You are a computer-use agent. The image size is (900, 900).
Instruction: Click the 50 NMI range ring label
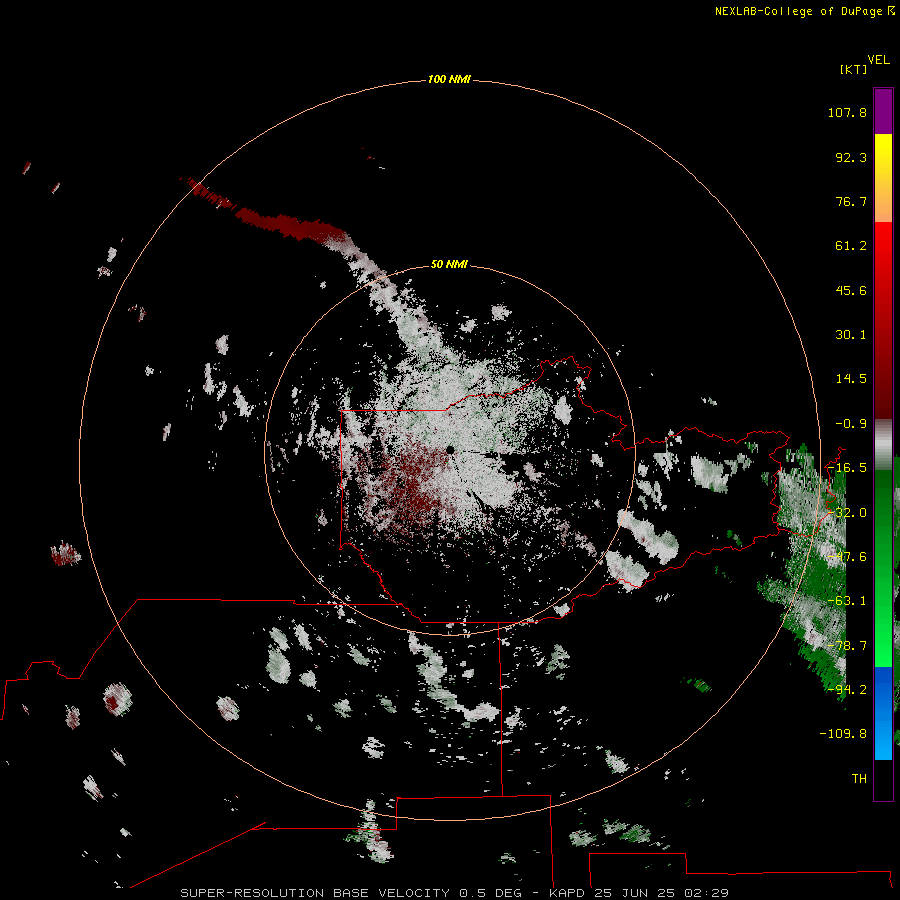pyautogui.click(x=449, y=264)
